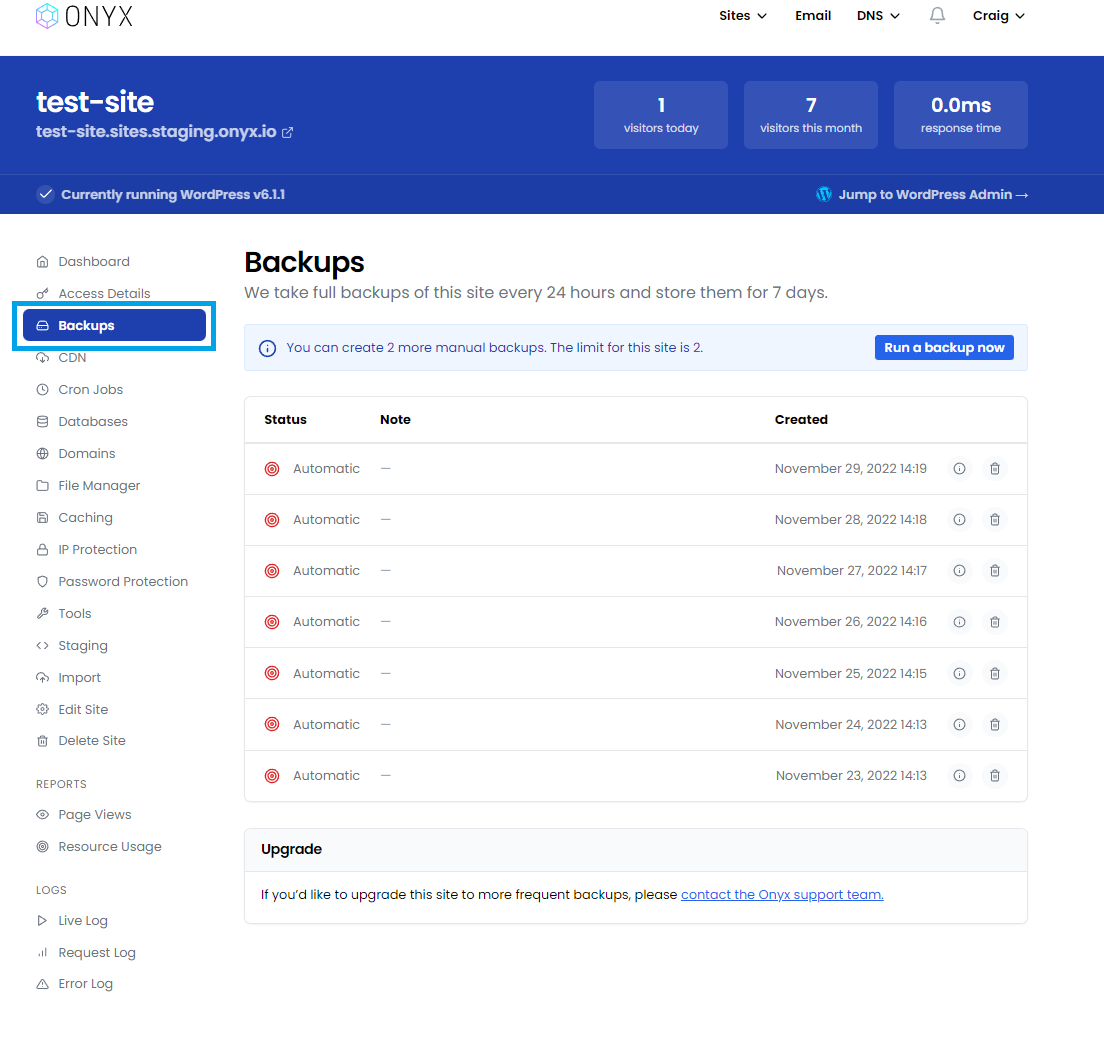Click the info icon in manual backups notice
This screenshot has height=1041, width=1104.
click(x=268, y=348)
